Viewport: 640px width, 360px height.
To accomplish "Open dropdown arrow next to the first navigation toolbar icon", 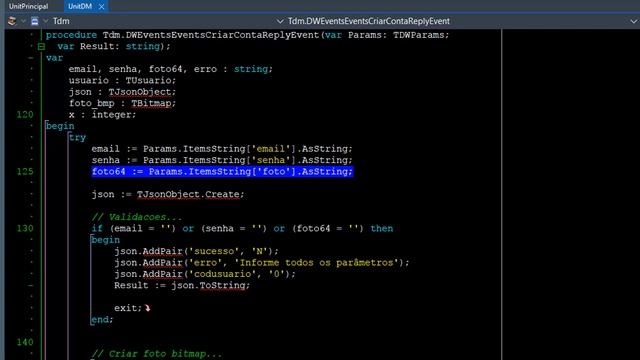I will point(23,21).
